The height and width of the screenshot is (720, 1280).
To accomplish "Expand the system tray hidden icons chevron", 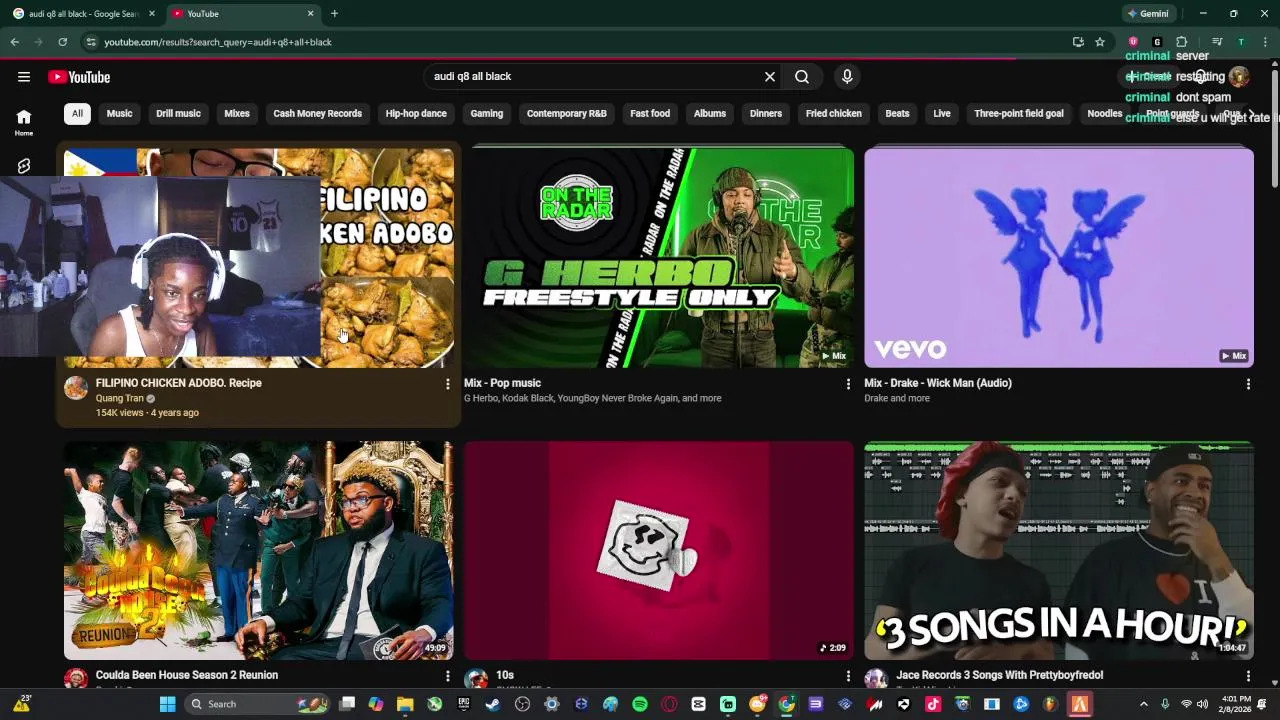I will (1144, 704).
